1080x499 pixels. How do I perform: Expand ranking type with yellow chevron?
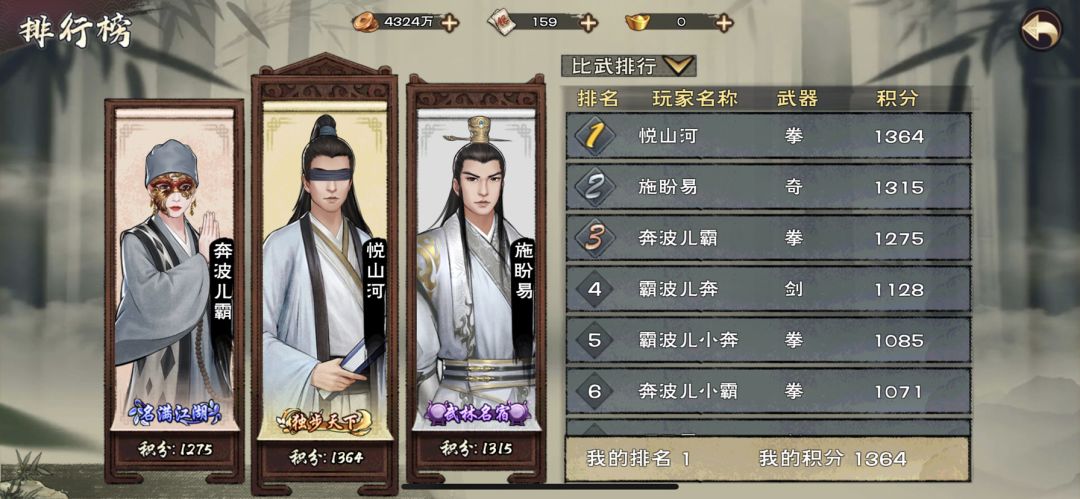click(x=678, y=66)
